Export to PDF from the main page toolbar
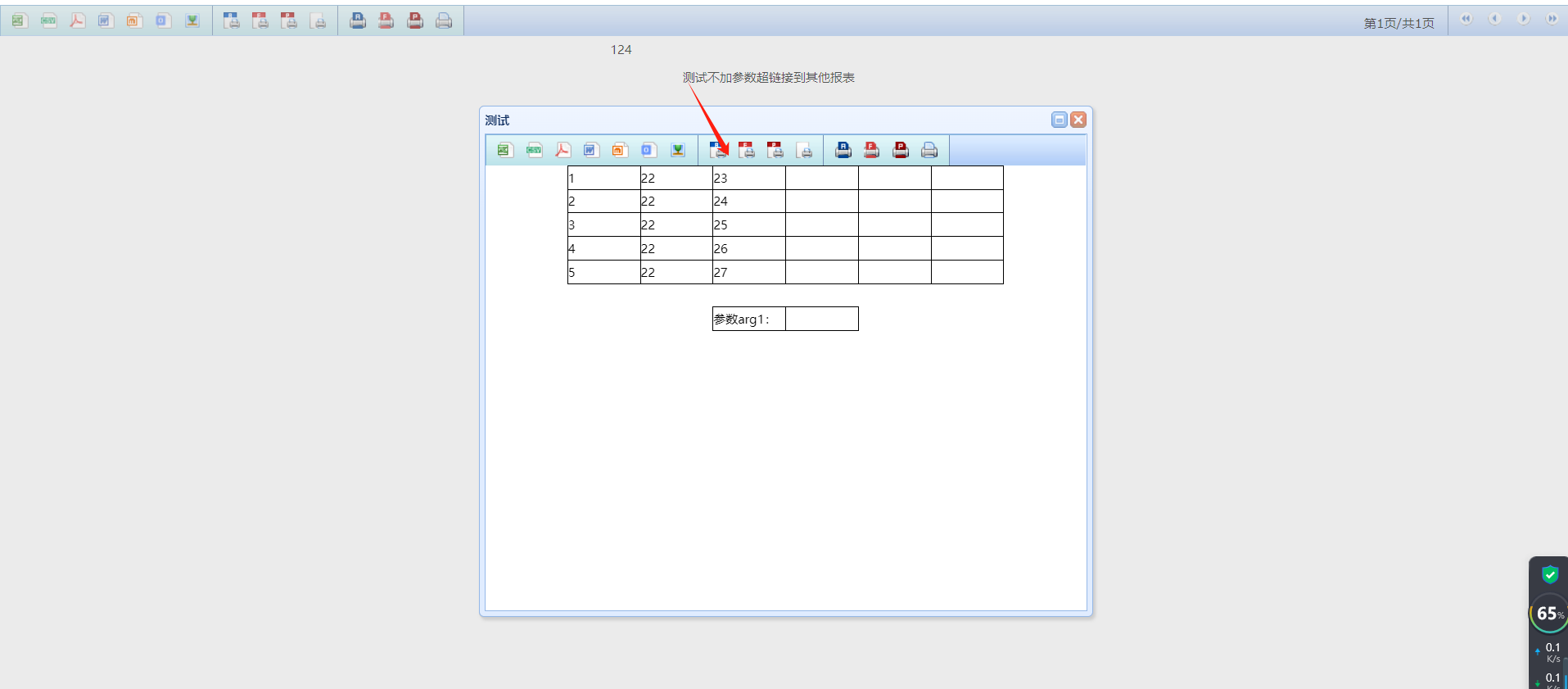Viewport: 1568px width, 689px height. (78, 20)
